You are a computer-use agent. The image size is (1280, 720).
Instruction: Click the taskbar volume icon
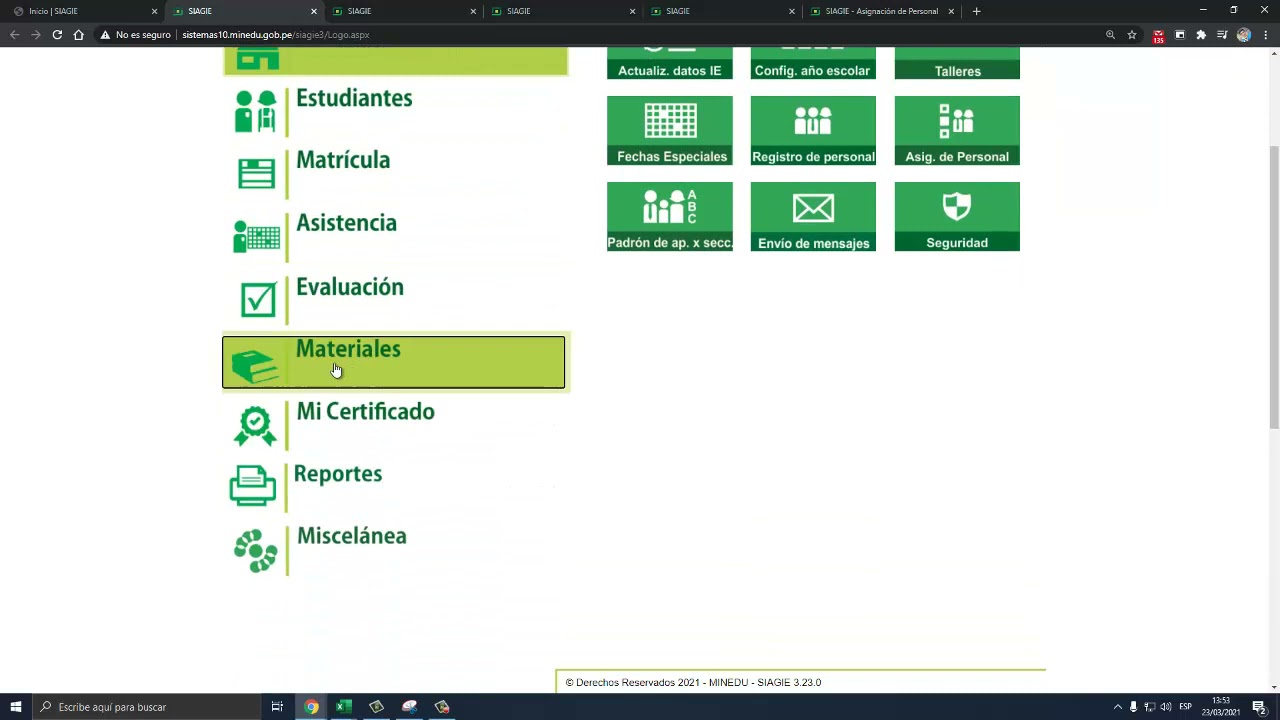pyautogui.click(x=1166, y=707)
